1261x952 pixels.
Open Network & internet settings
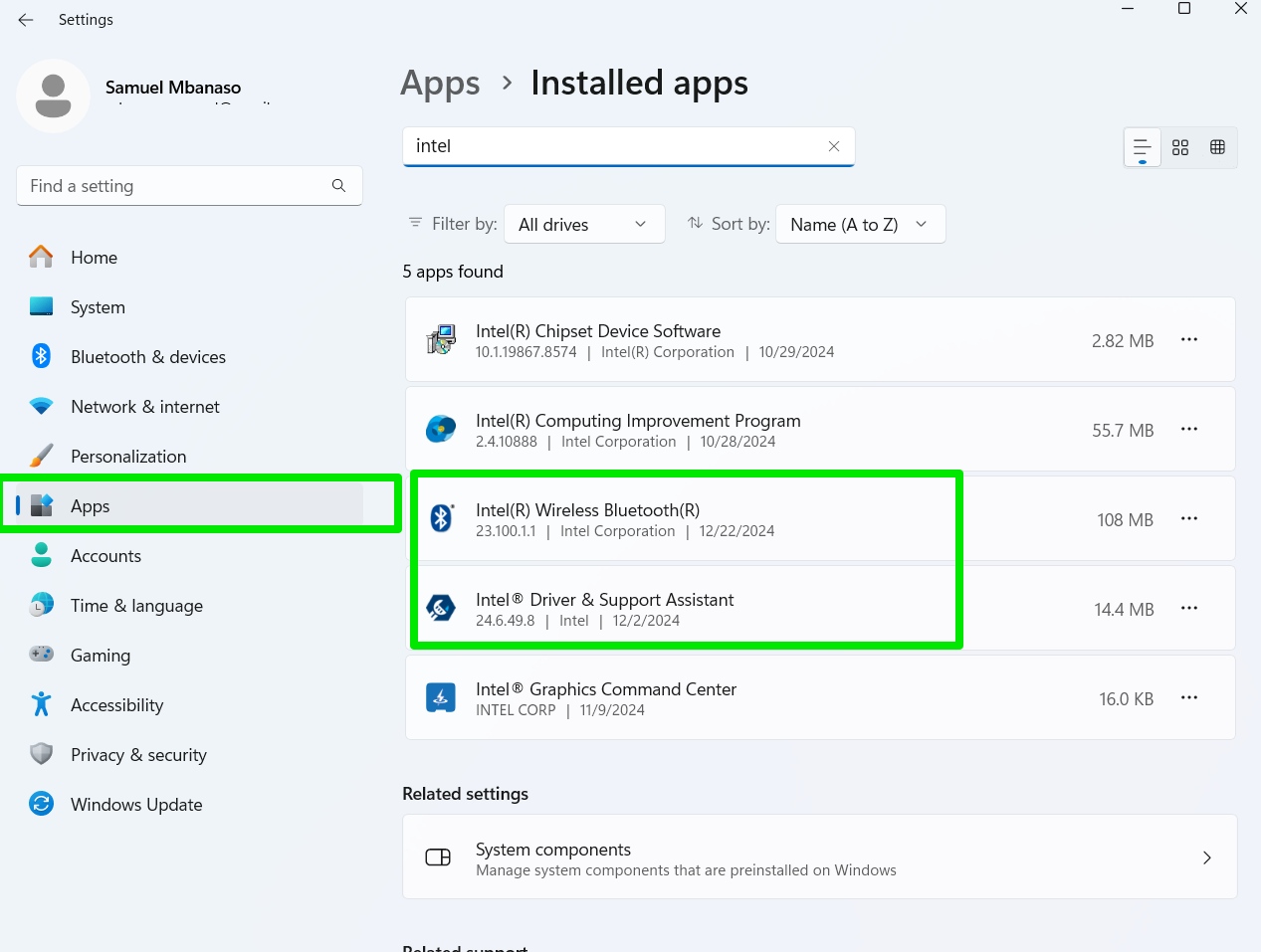[x=189, y=407]
